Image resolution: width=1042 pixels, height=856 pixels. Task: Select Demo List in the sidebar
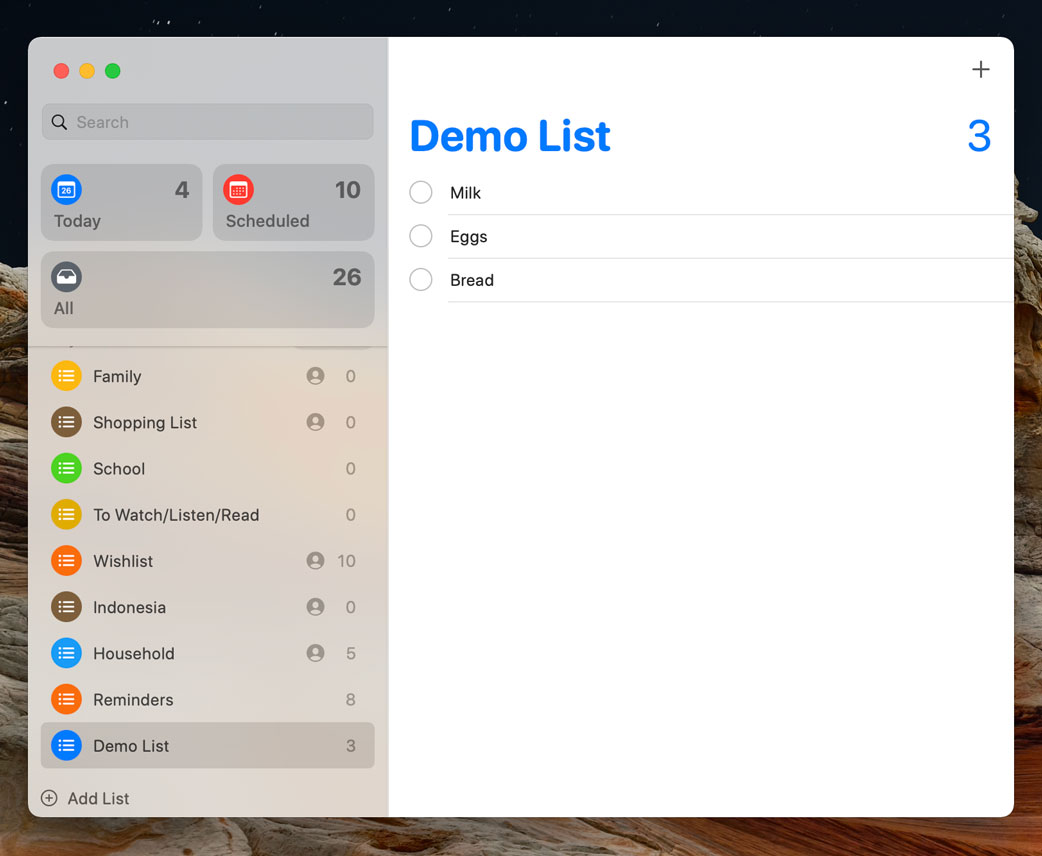click(x=207, y=746)
